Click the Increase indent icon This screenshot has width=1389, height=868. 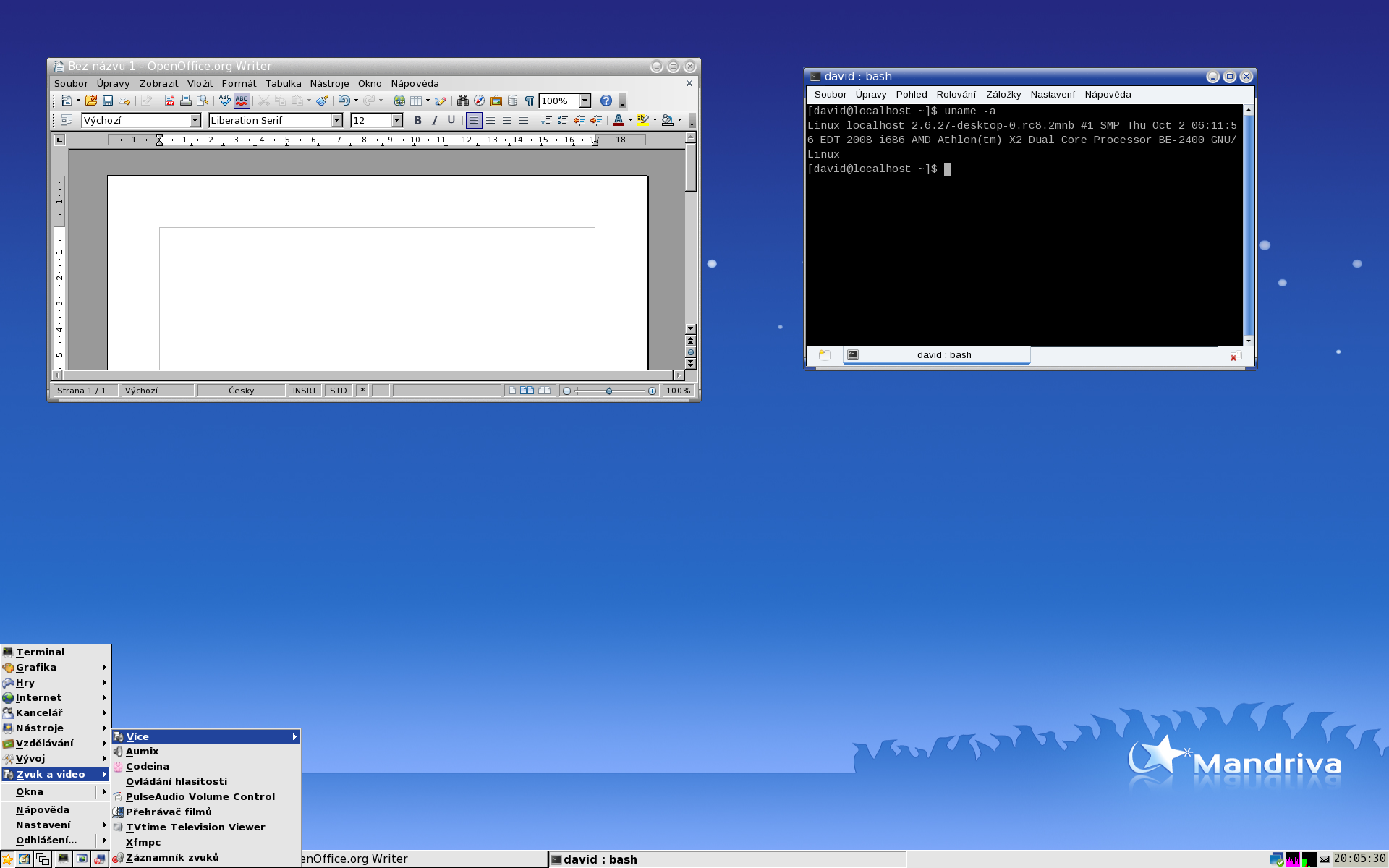(x=596, y=120)
